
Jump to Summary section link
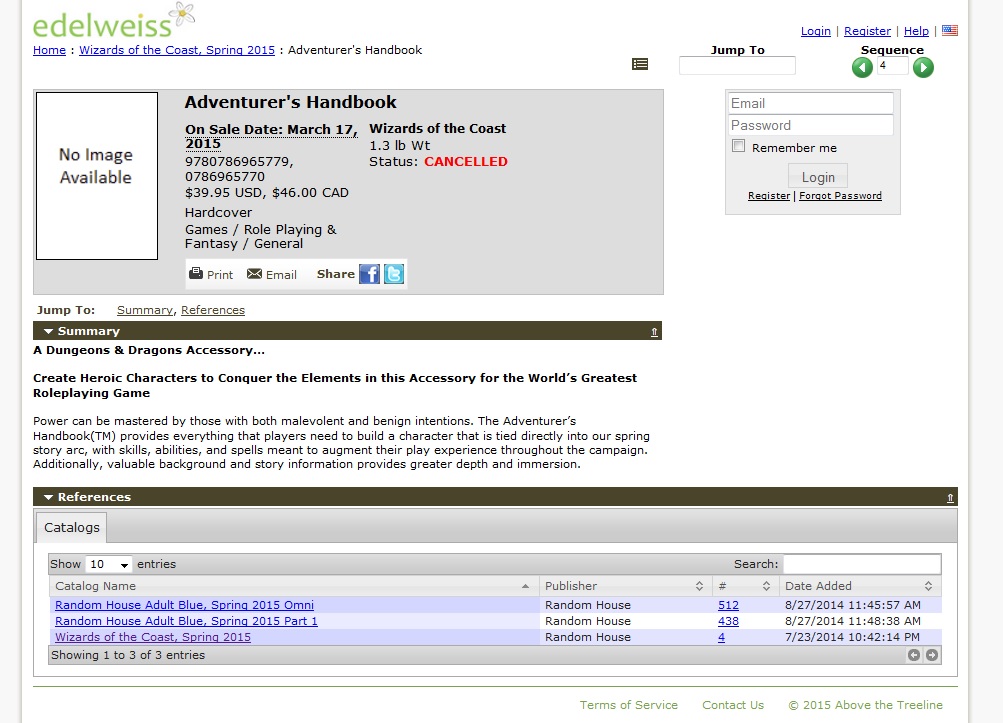pos(145,310)
